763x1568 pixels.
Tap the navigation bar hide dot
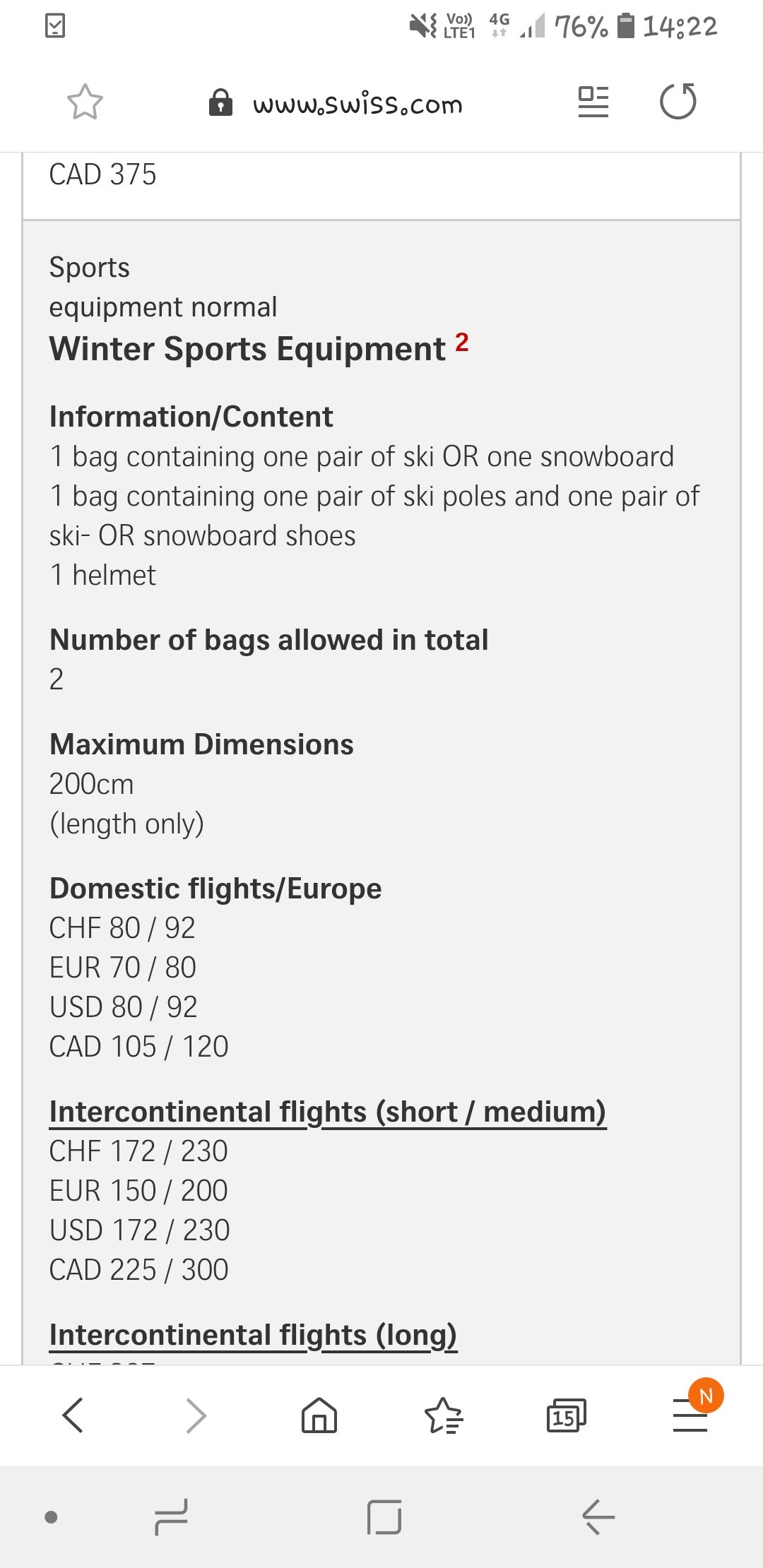point(51,1516)
